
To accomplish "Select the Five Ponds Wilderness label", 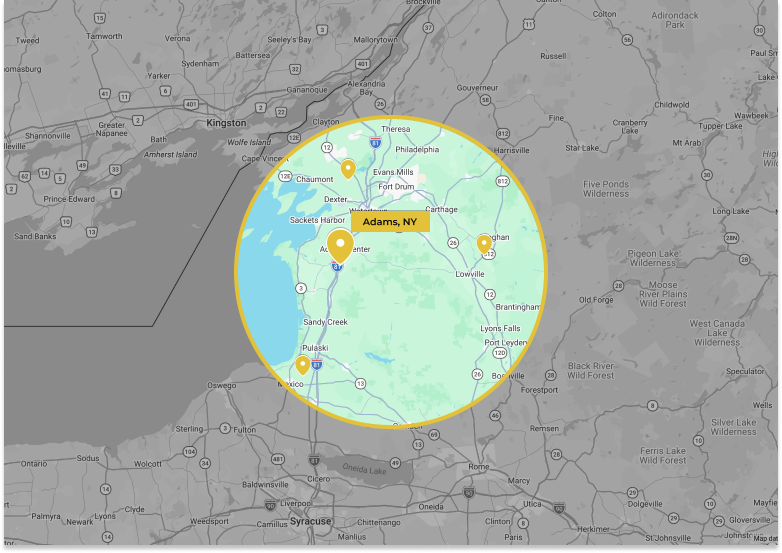I will tap(606, 189).
